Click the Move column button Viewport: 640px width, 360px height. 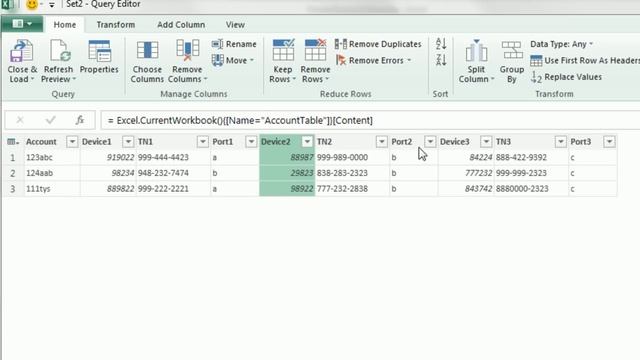[233, 60]
